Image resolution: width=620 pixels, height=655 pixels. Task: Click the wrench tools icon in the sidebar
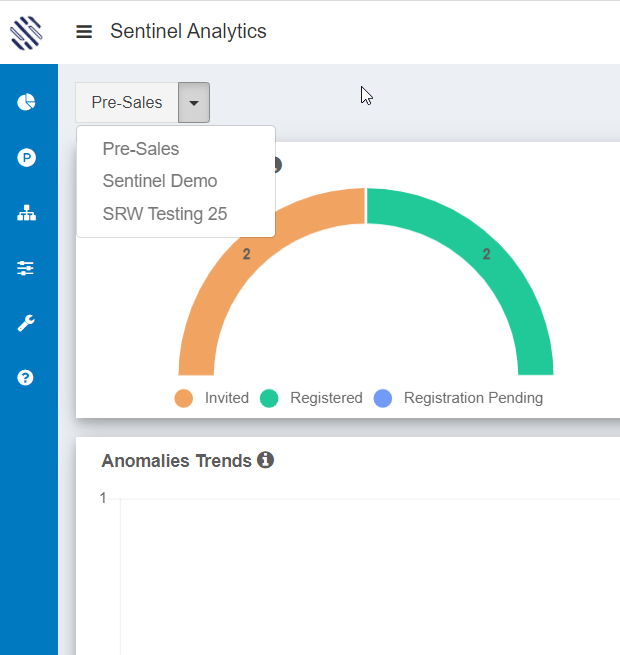coord(26,323)
